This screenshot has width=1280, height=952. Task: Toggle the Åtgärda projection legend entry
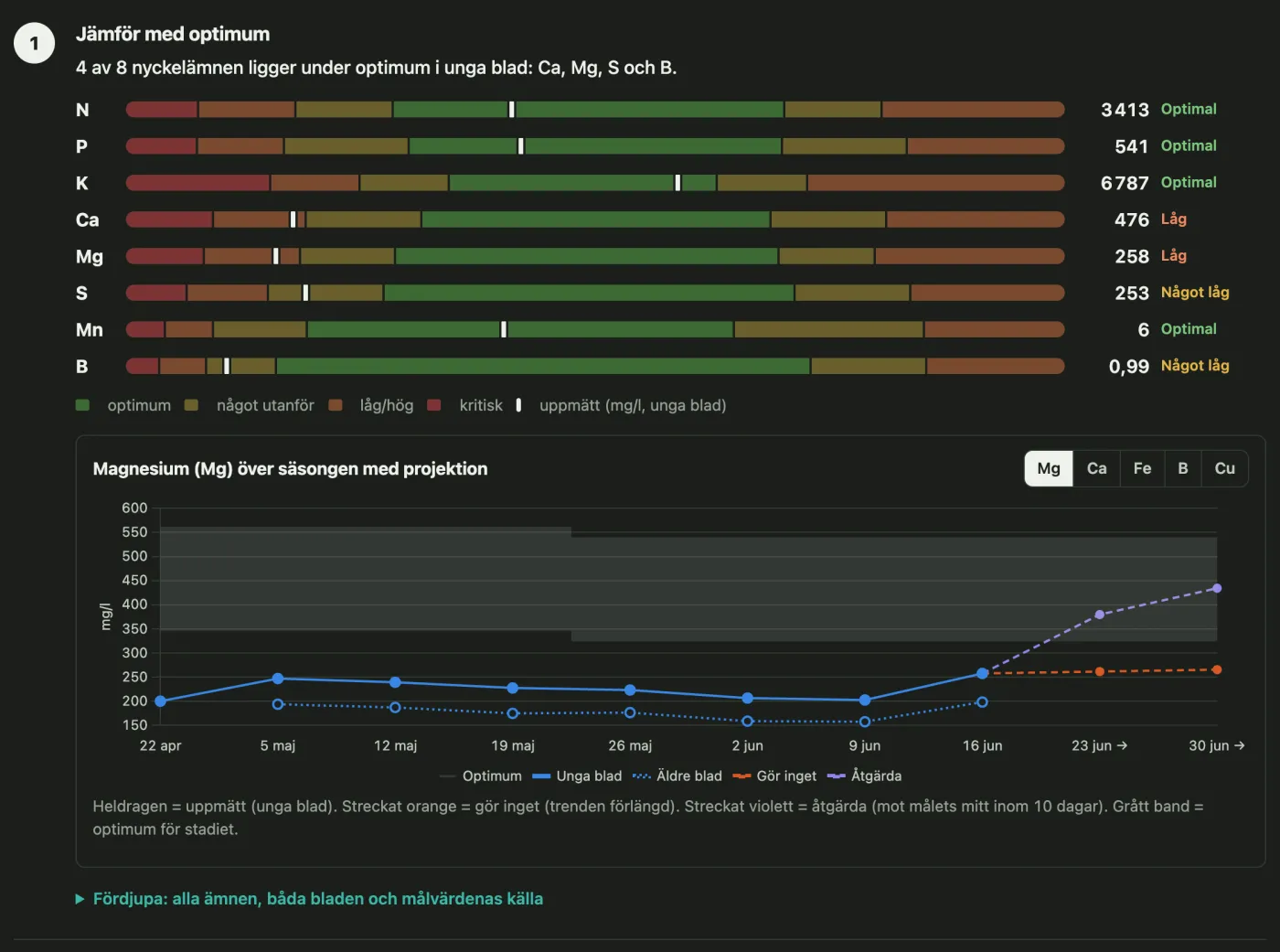pos(864,776)
